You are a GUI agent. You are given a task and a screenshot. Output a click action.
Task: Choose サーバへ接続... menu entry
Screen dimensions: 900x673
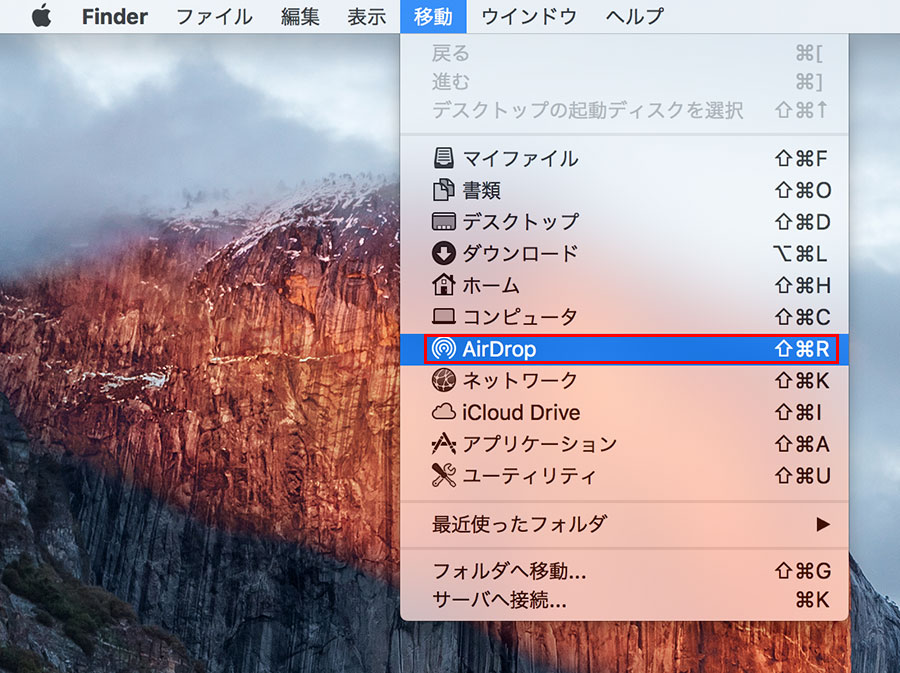tap(499, 601)
